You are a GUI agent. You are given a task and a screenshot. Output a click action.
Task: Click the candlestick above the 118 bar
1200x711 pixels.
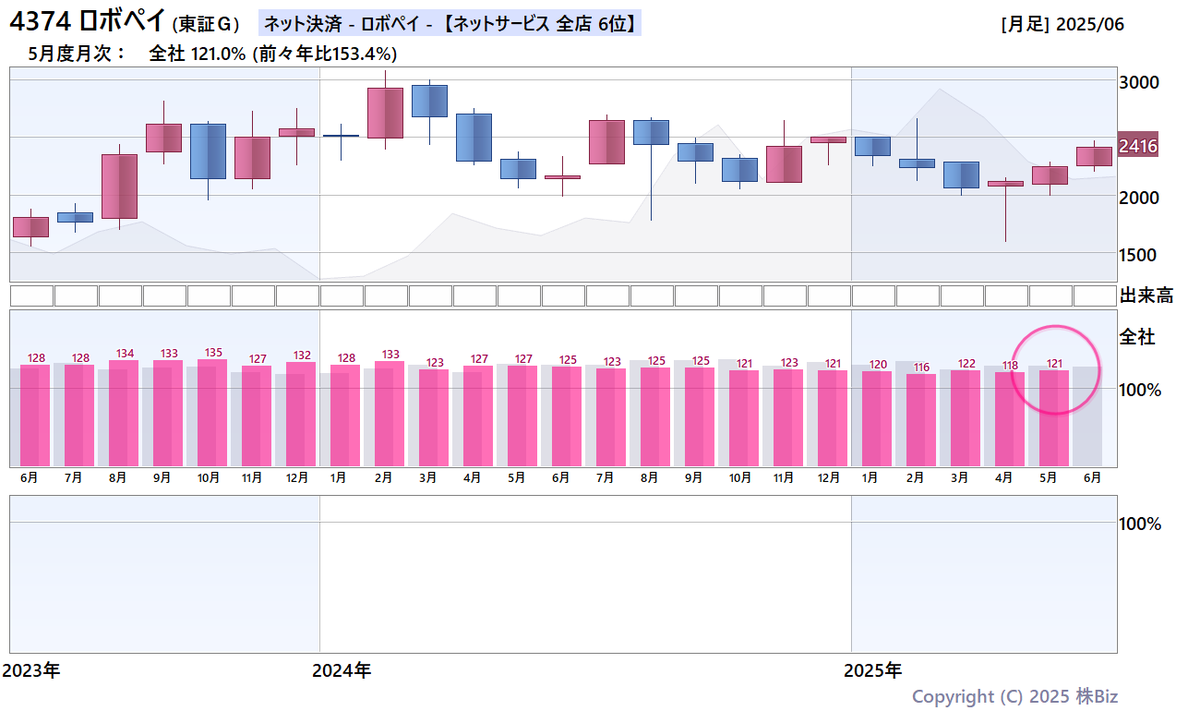pyautogui.click(x=1005, y=184)
